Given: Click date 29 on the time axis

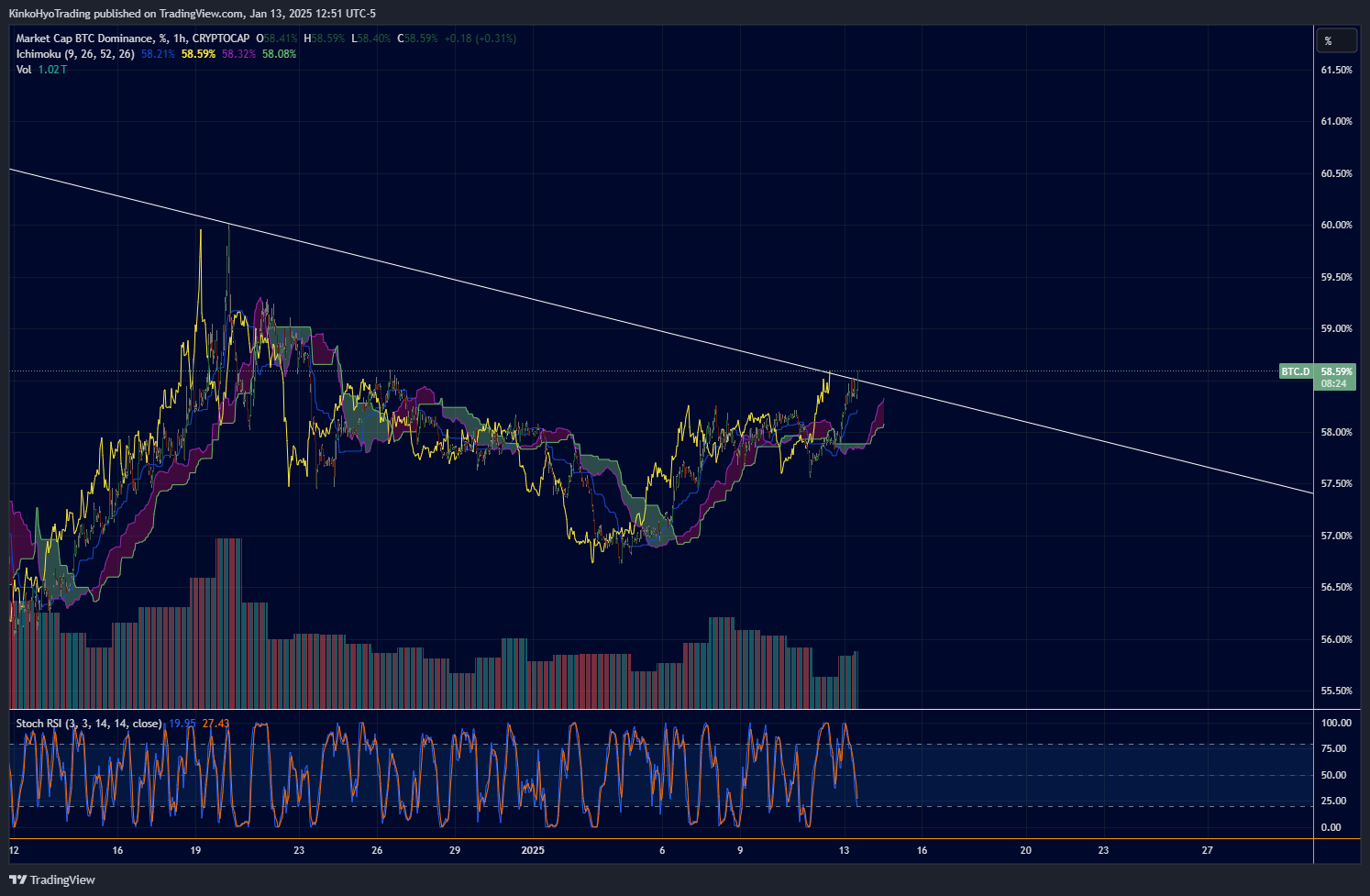Looking at the screenshot, I should 455,850.
